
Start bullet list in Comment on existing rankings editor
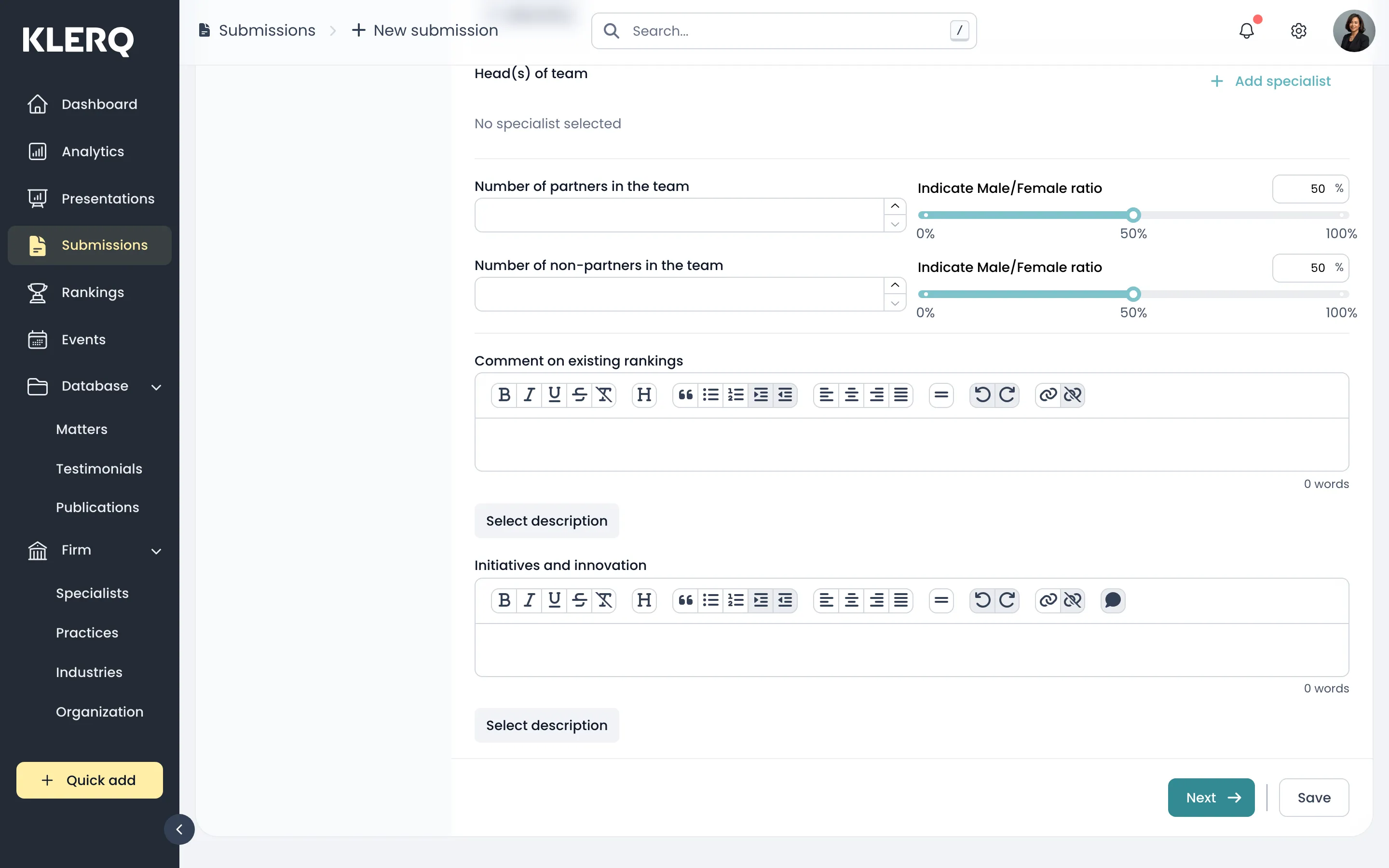click(710, 395)
